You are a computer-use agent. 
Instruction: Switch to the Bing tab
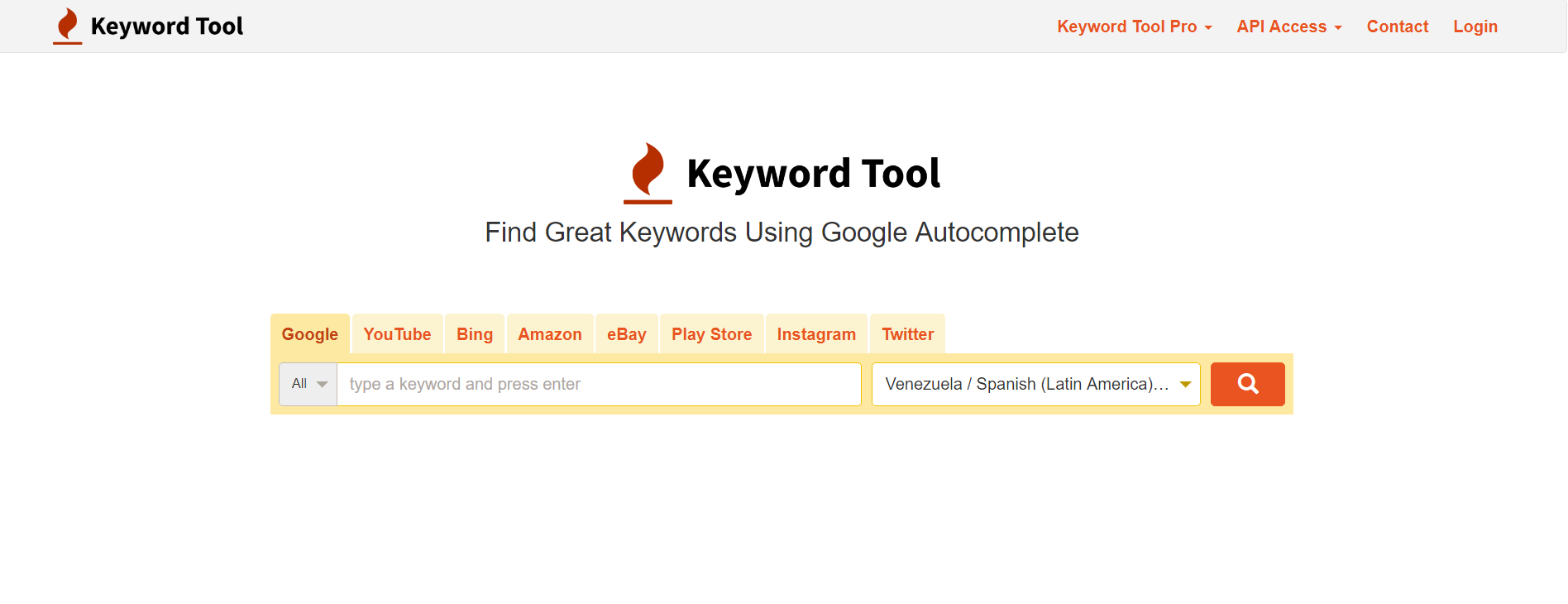475,334
